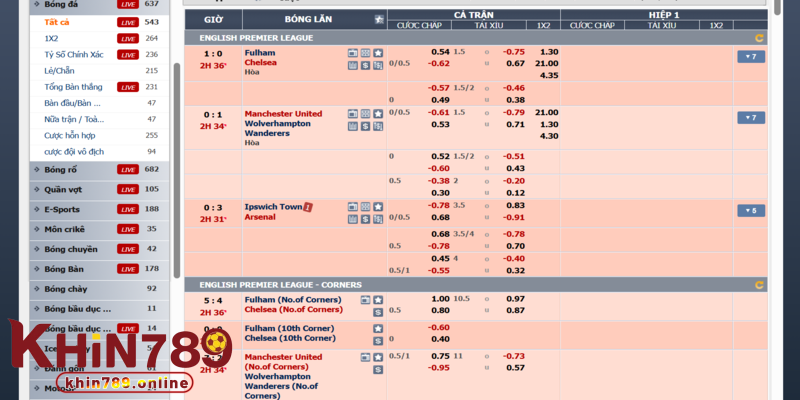
Task: Expand the Quần vợt category
Action: pyautogui.click(x=99, y=189)
